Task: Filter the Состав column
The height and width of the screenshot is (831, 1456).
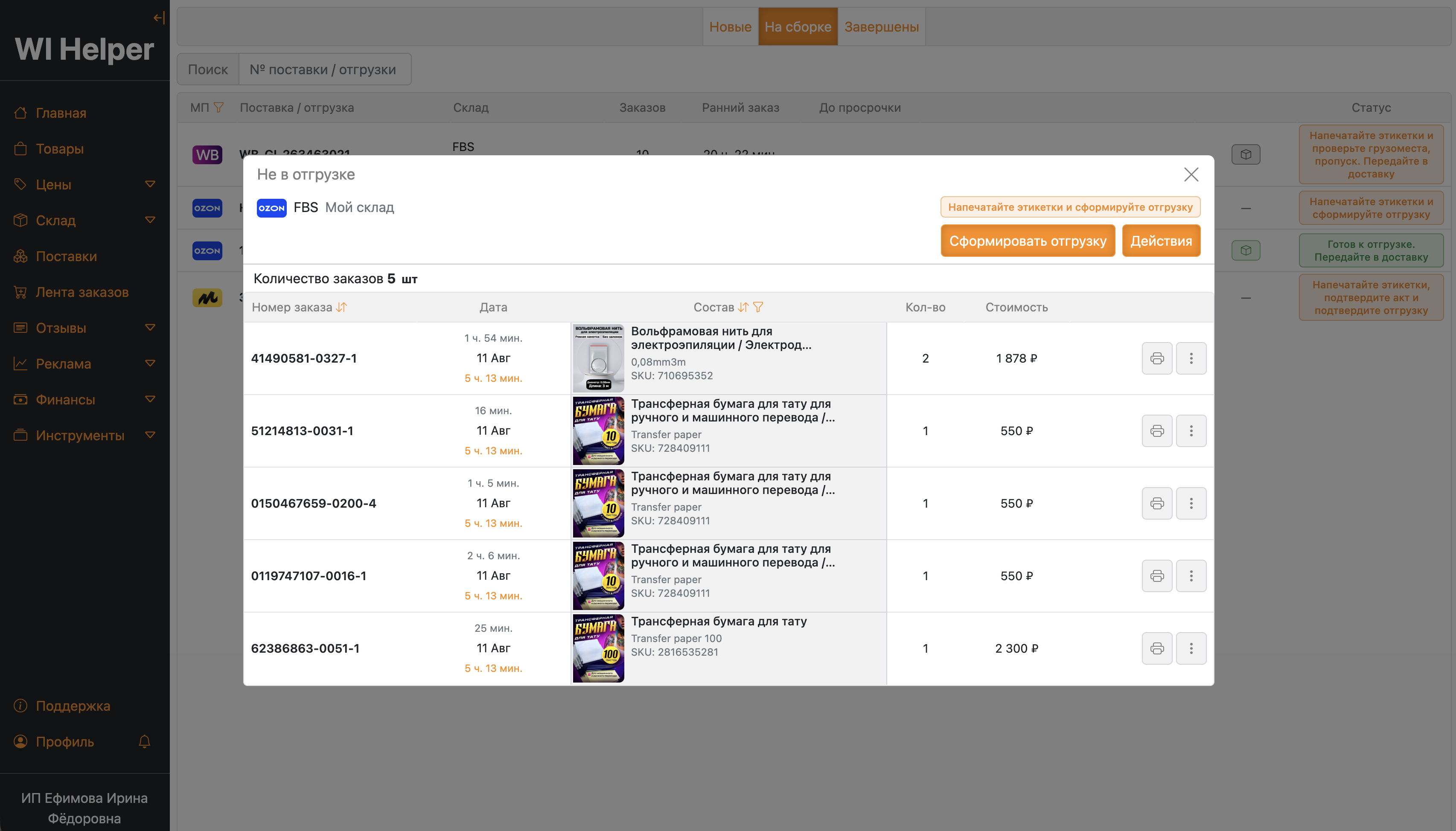Action: [x=758, y=307]
